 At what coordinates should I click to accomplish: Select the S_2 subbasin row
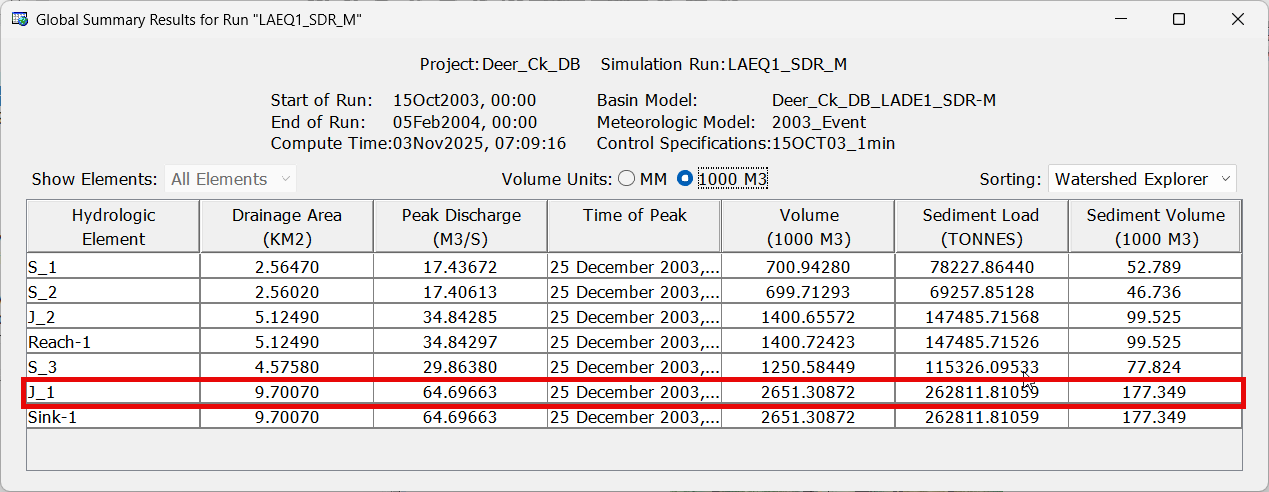(113, 292)
